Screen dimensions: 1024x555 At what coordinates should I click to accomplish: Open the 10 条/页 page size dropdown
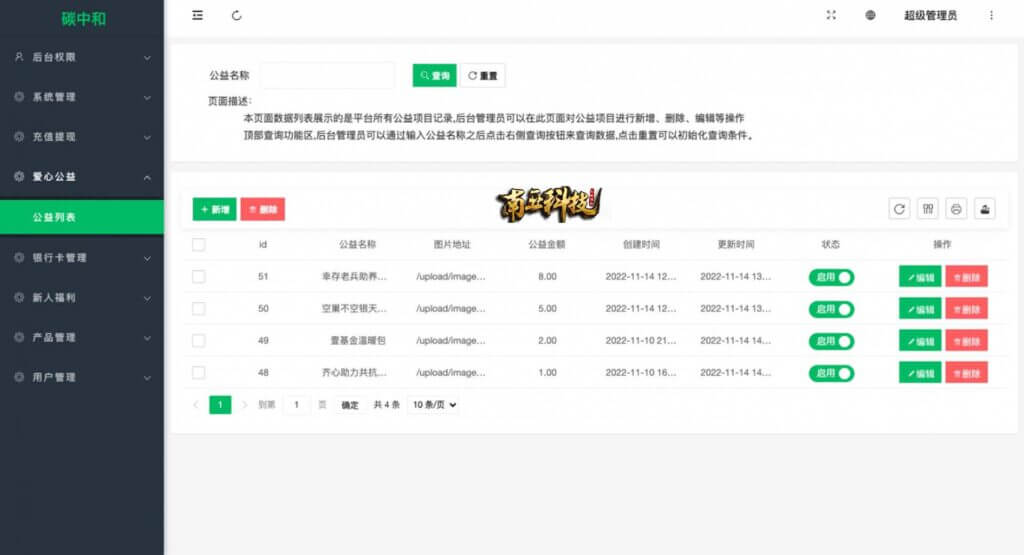[x=434, y=405]
